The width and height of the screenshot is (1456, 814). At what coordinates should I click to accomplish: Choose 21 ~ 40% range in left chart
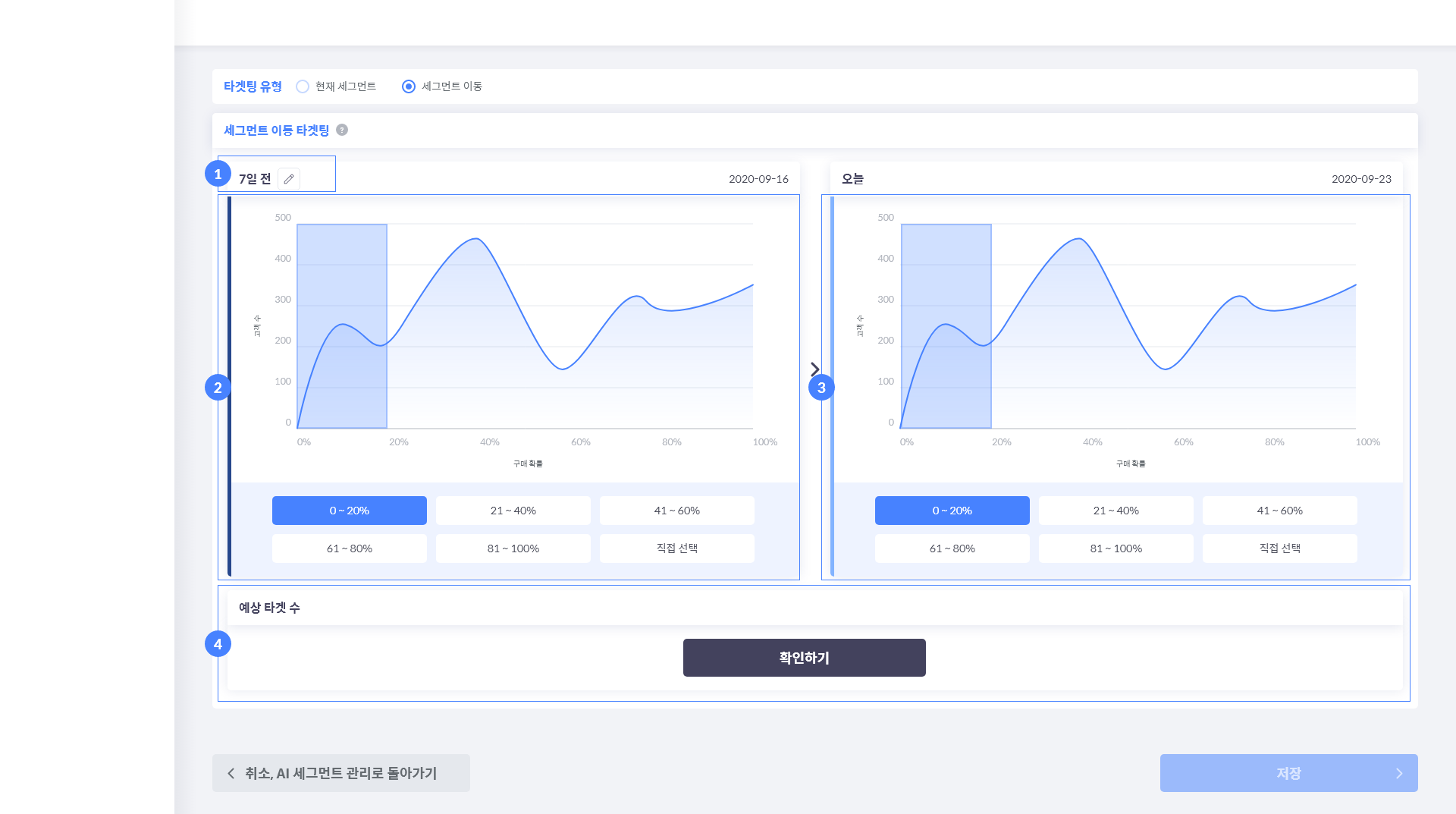[513, 511]
